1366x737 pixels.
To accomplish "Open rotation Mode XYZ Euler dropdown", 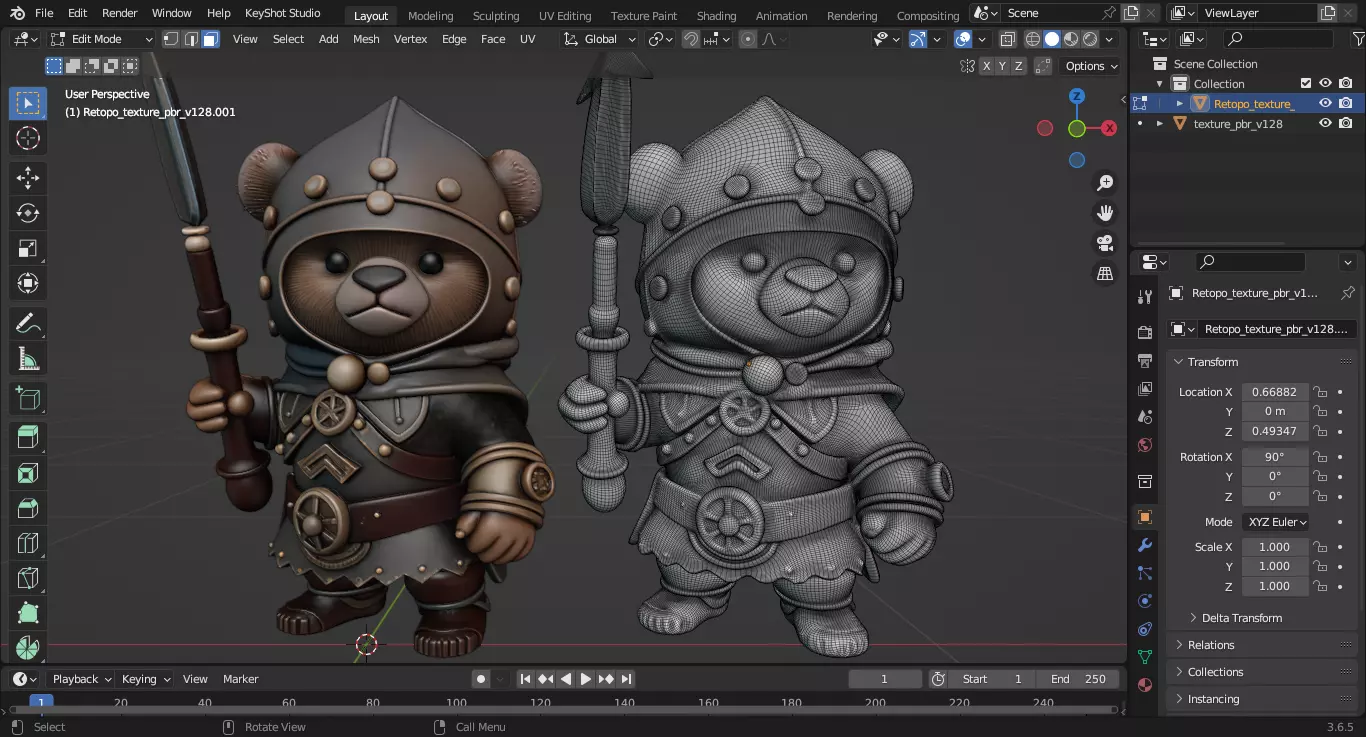I will 1277,522.
